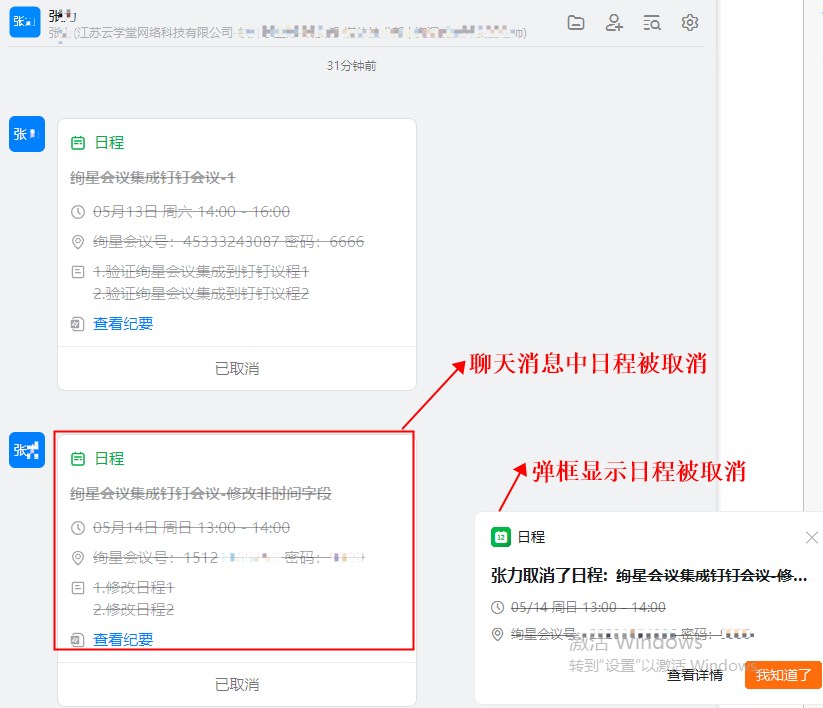The image size is (823, 708).
Task: Click time 05月13日 周六 14:00 - 16:00
Action: coord(192,212)
